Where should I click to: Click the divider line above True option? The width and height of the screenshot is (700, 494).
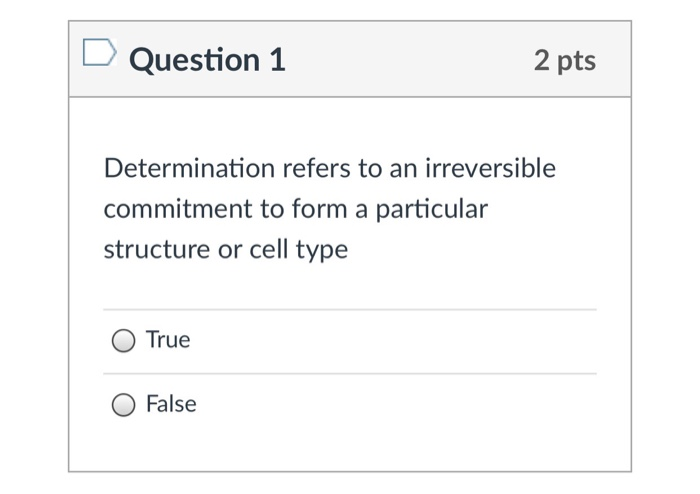(x=350, y=309)
